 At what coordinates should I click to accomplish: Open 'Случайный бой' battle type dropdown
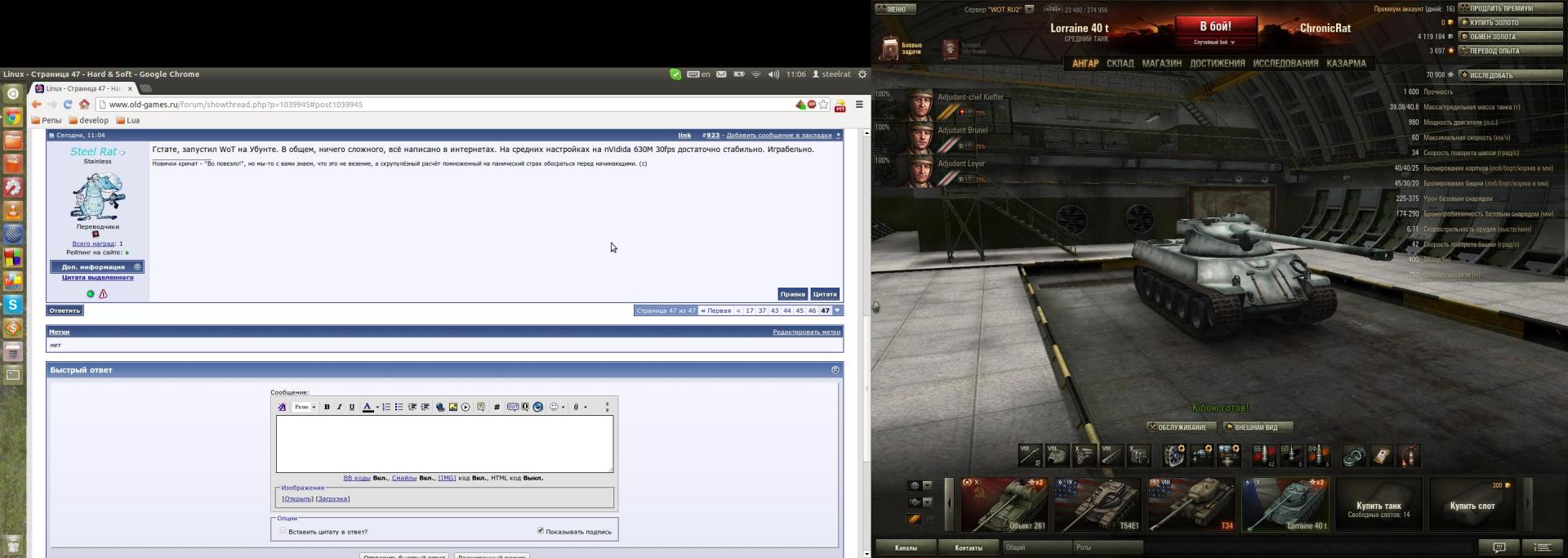tap(1215, 42)
